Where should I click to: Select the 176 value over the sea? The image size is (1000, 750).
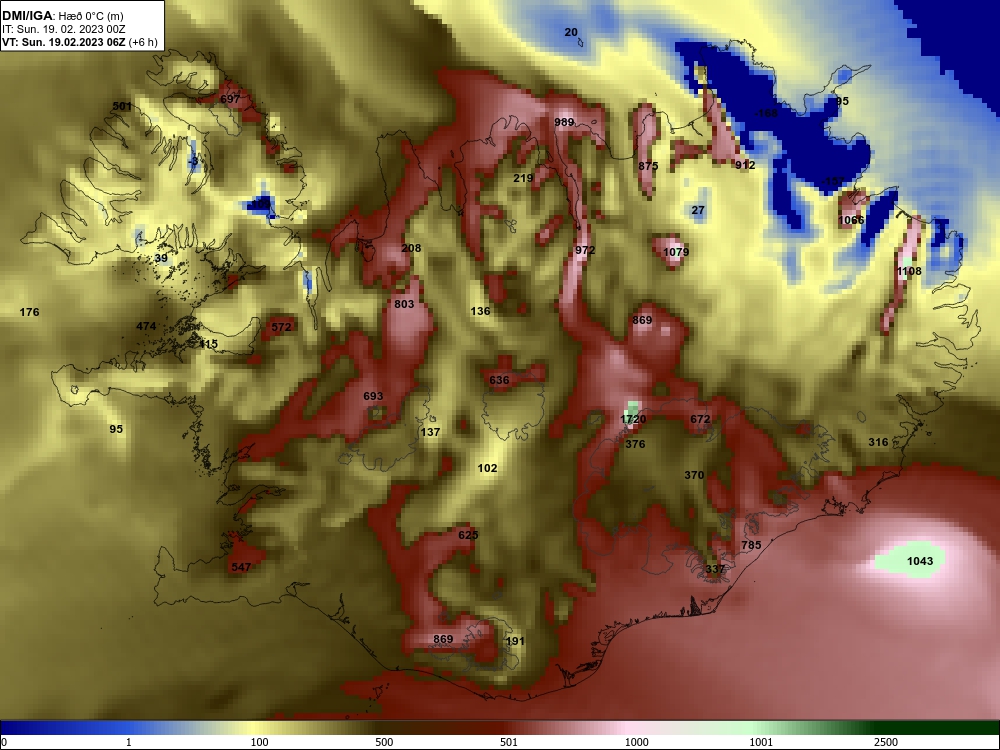pos(29,312)
